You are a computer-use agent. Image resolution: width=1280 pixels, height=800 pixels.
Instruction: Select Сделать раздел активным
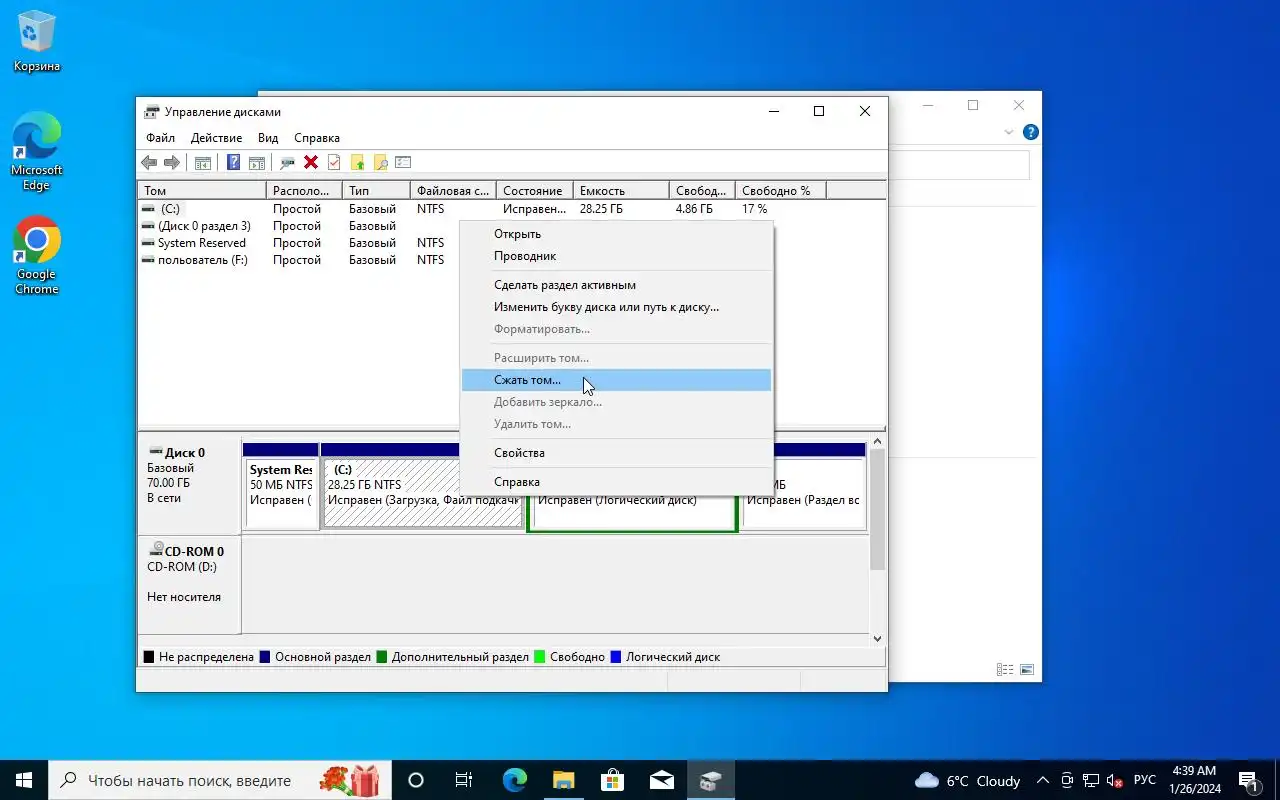pyautogui.click(x=616, y=285)
